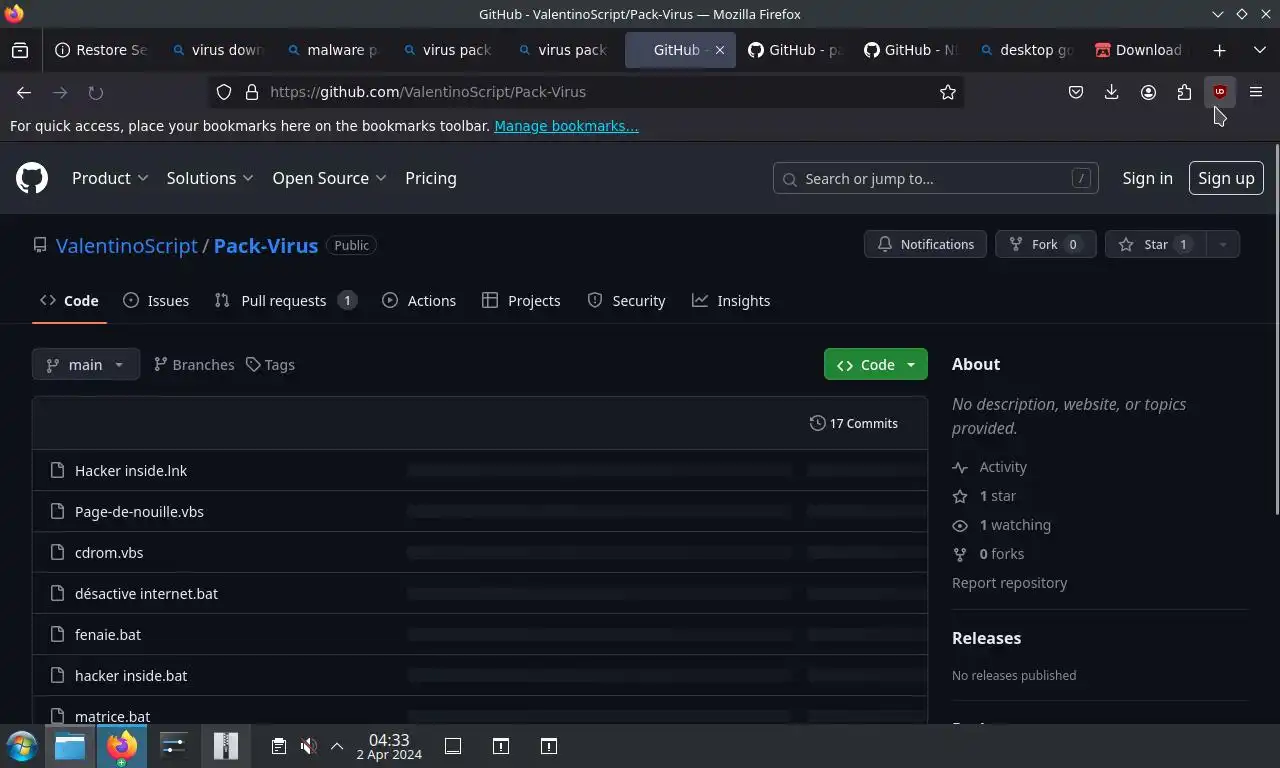Switch to the Issues tab
Screen dimensions: 1280x768
pyautogui.click(x=156, y=301)
